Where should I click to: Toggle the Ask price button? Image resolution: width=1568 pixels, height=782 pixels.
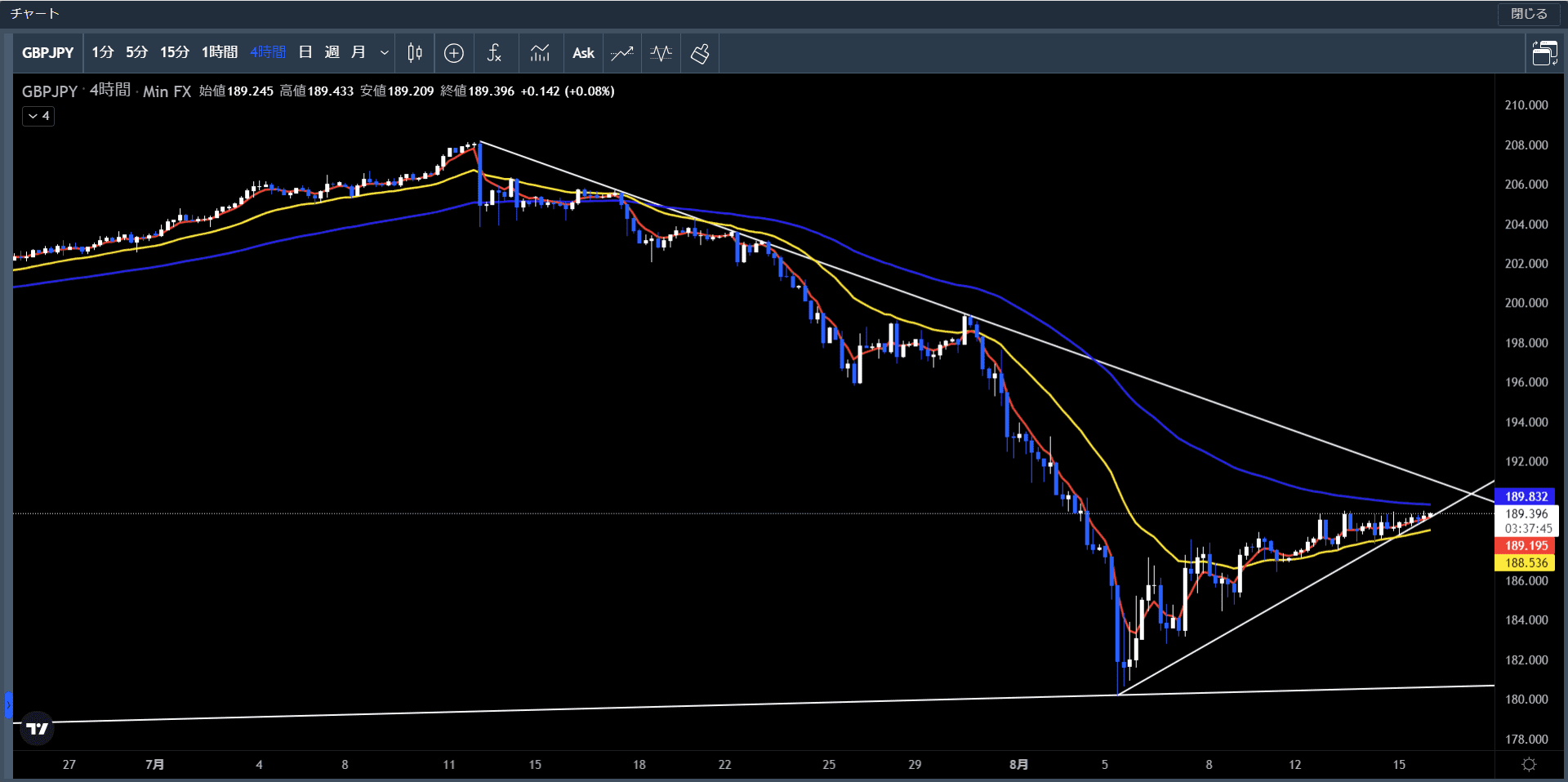click(583, 53)
